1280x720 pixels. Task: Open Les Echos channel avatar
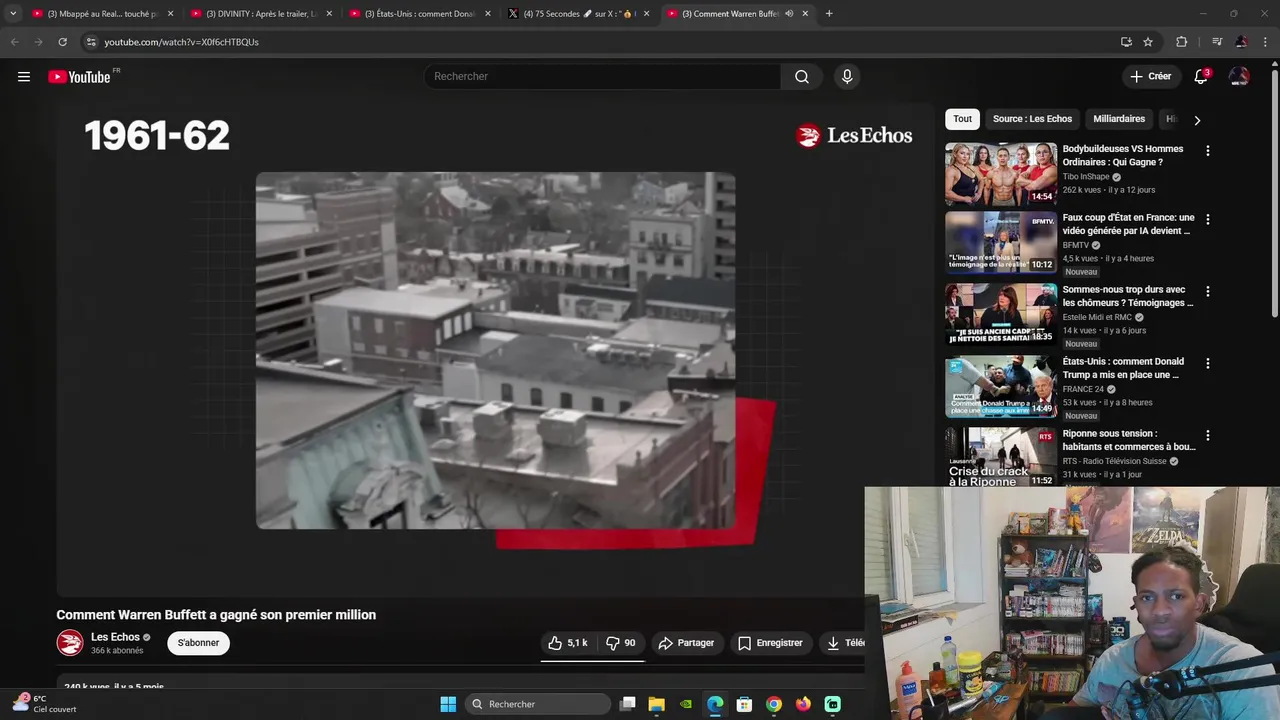pos(70,643)
